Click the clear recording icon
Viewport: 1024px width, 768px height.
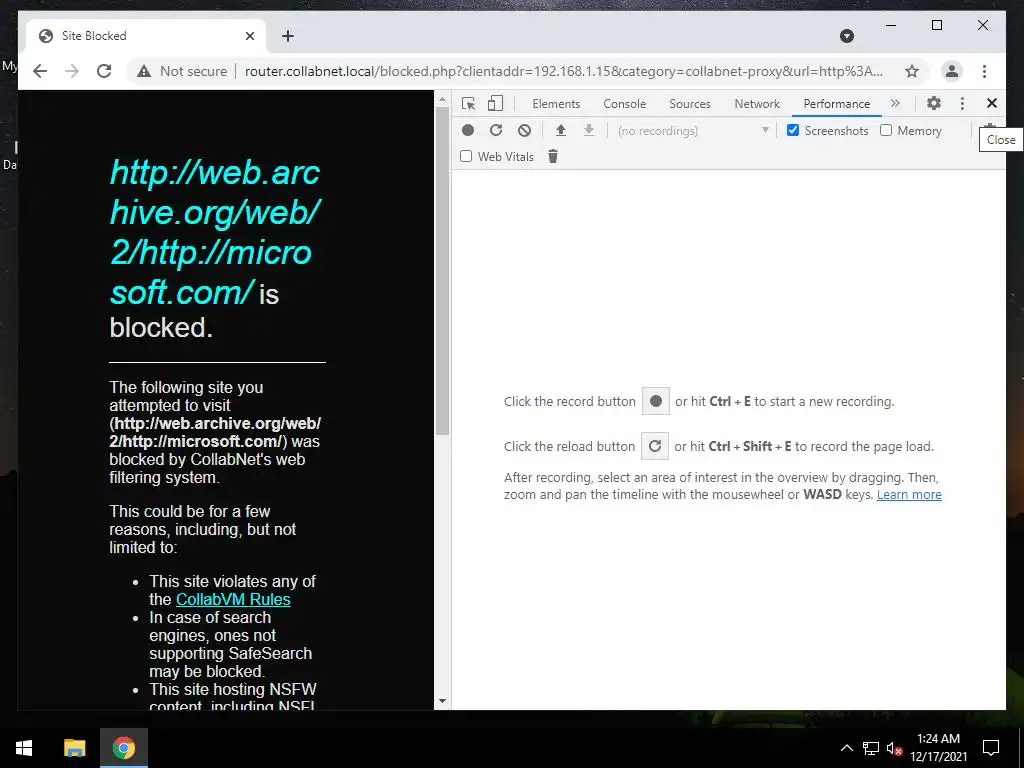coord(524,130)
